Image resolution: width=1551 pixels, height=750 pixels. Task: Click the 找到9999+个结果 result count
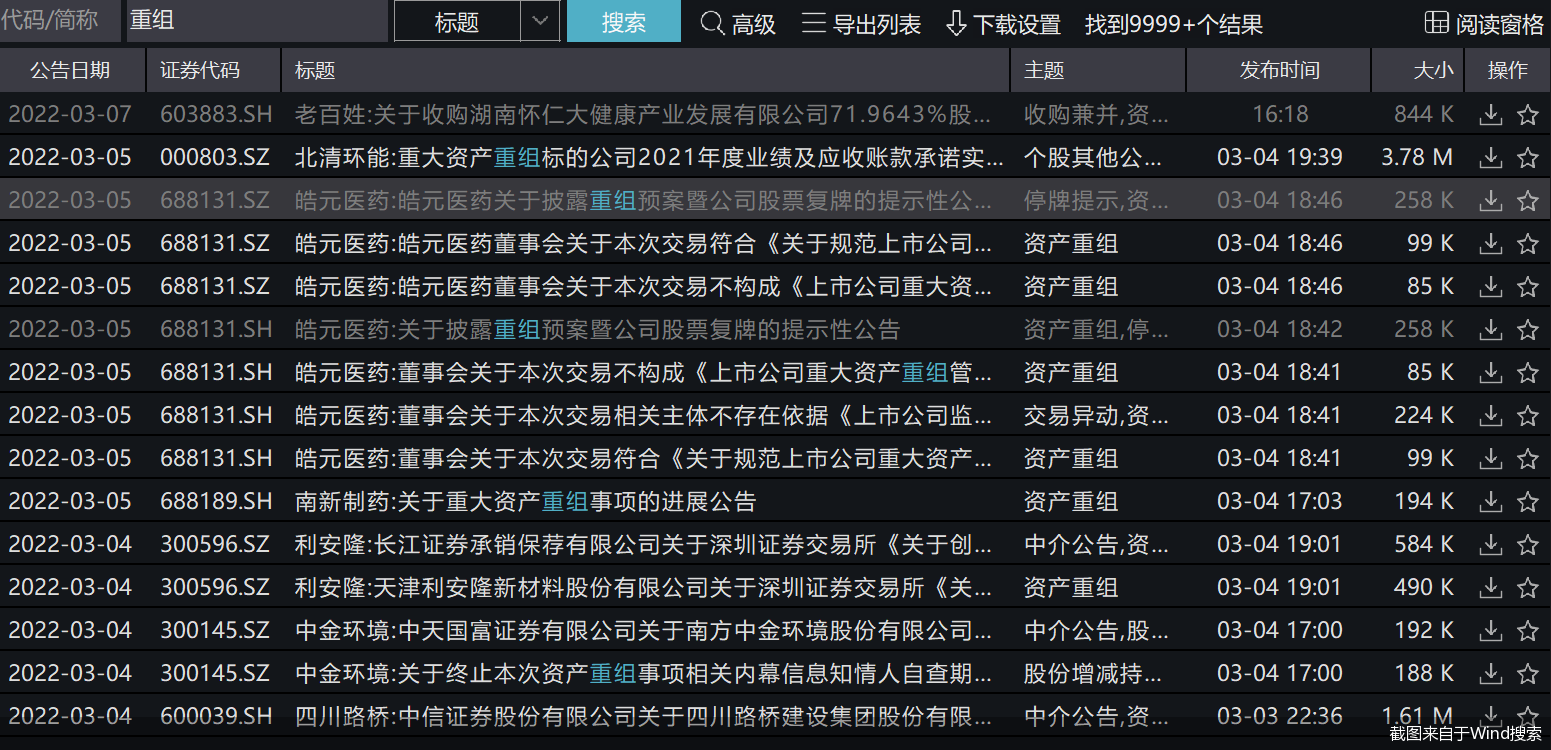click(x=1174, y=24)
